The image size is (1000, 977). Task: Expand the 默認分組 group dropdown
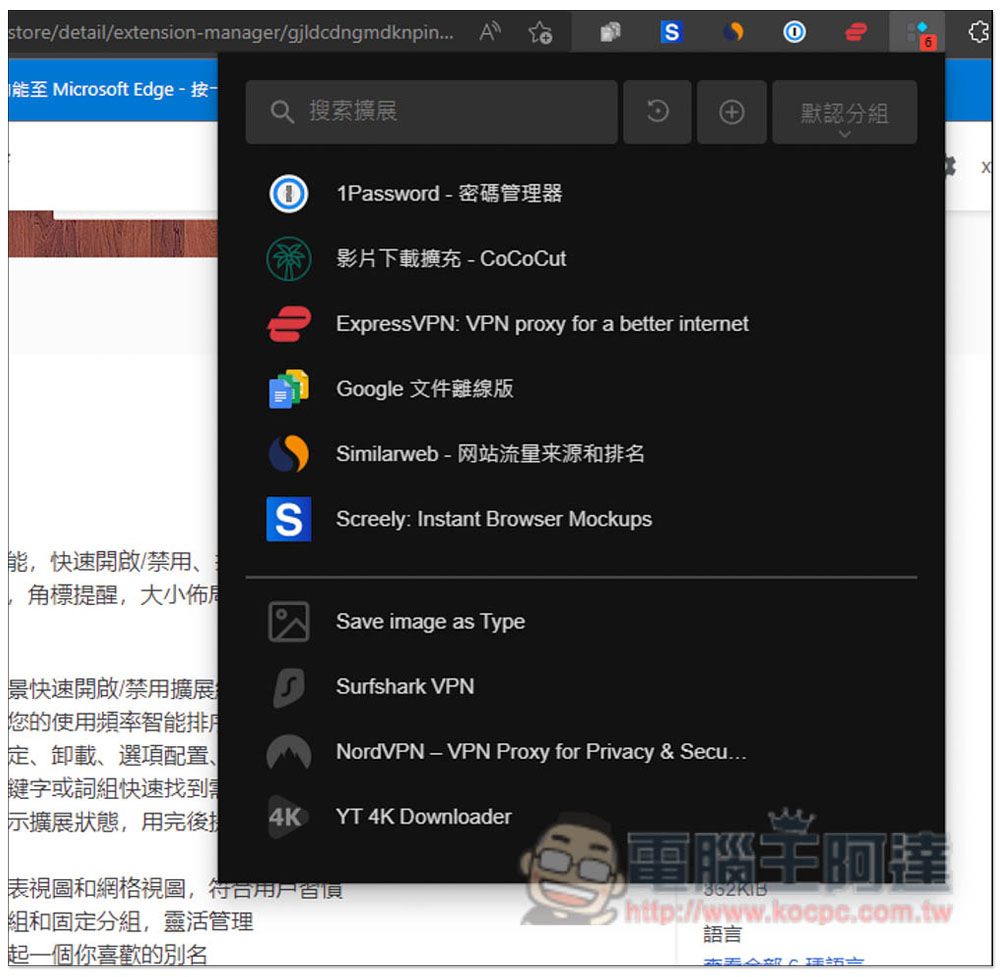pyautogui.click(x=844, y=112)
